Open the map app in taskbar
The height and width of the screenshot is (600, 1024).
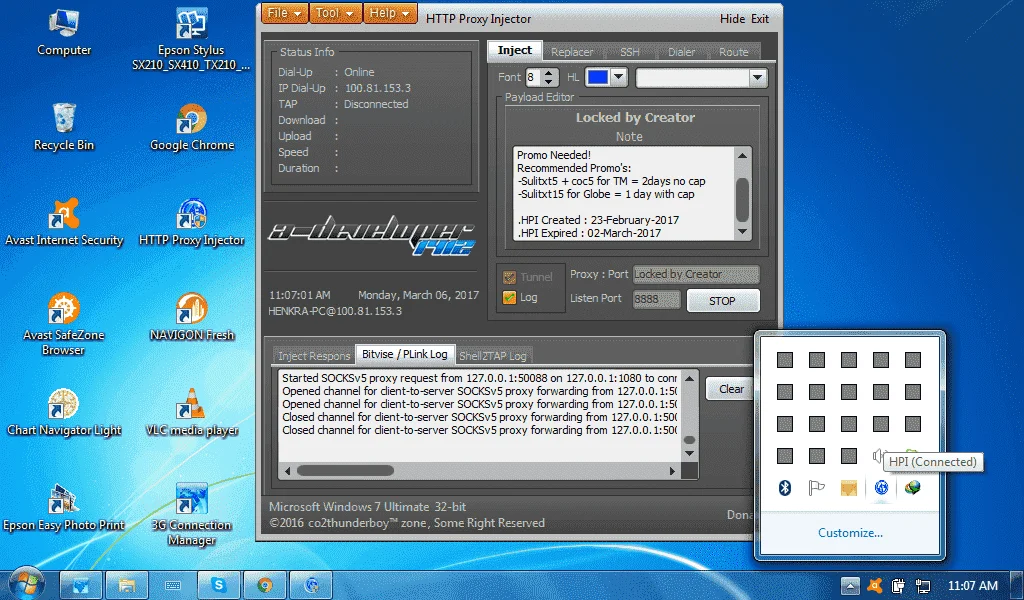(81, 585)
